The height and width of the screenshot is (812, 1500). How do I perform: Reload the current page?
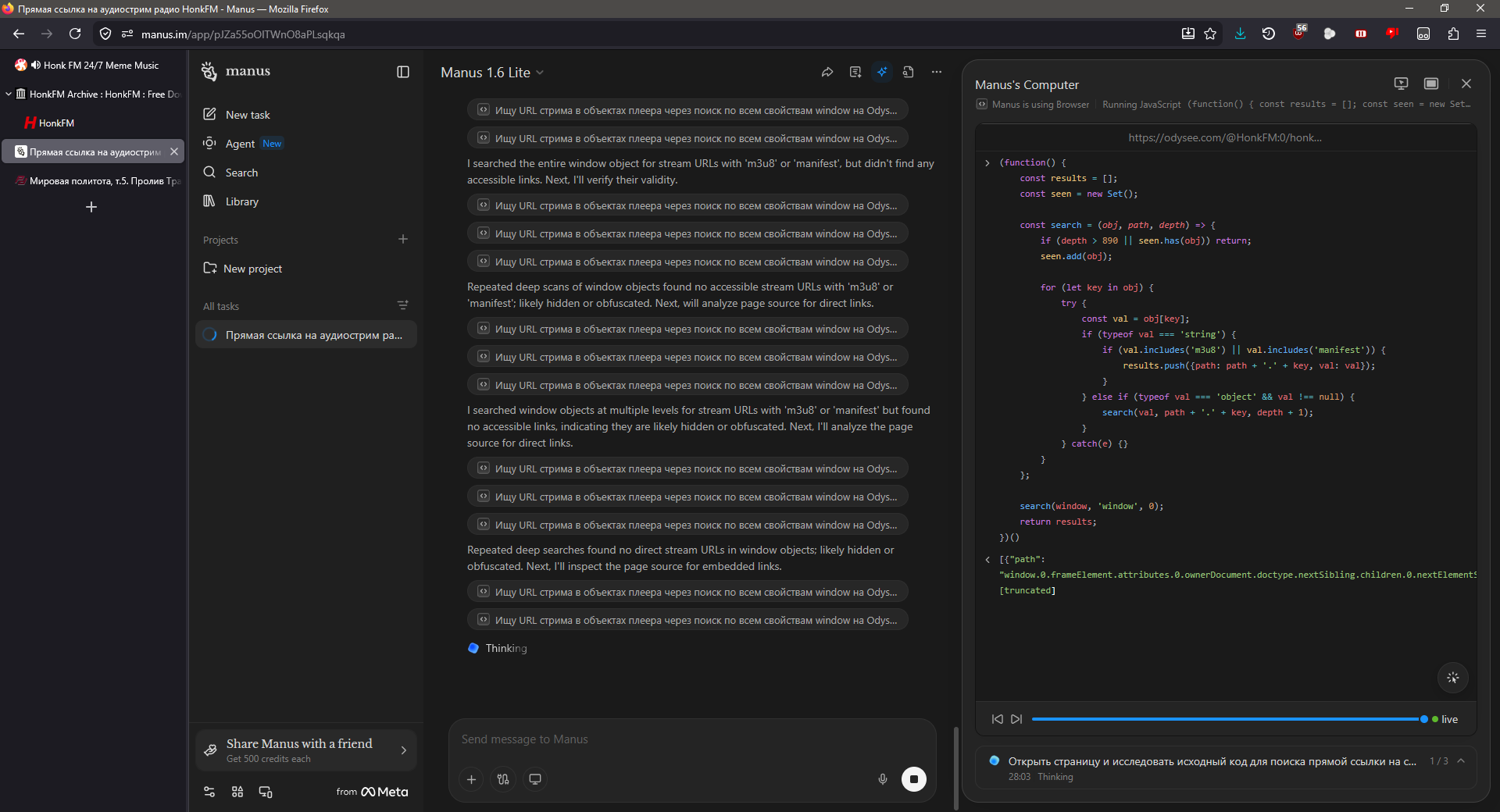[x=75, y=34]
